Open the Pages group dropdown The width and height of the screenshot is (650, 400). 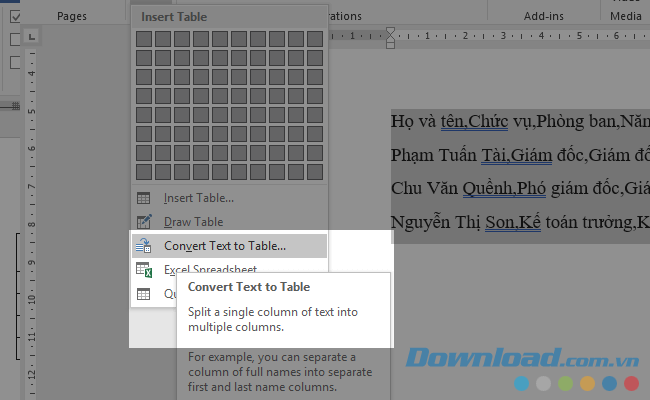[72, 16]
